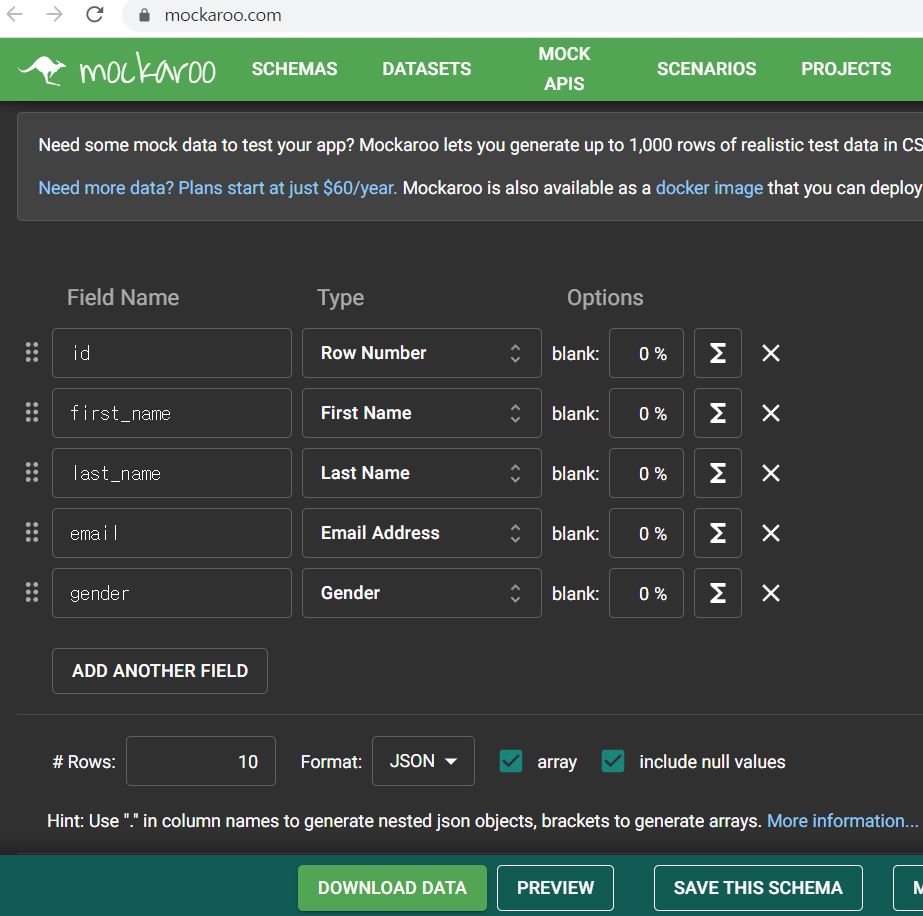Grab drag handle for last_name row

coord(32,473)
